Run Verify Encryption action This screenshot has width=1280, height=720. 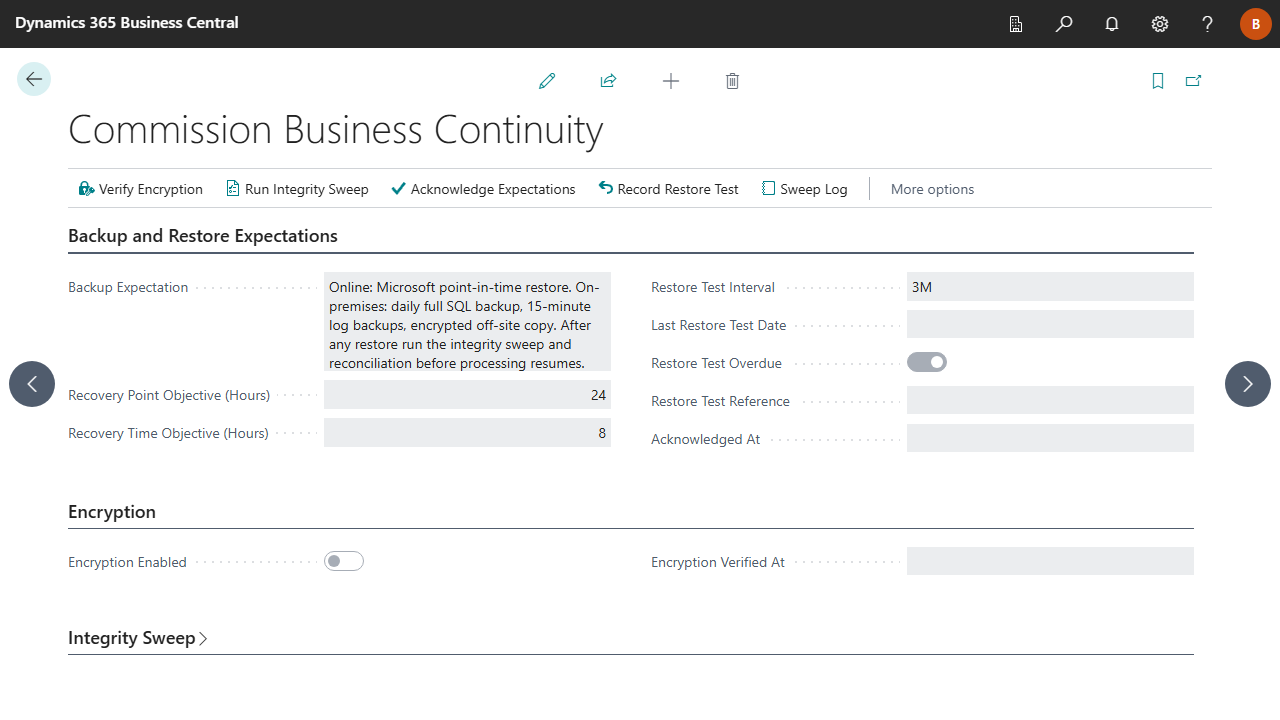click(141, 189)
